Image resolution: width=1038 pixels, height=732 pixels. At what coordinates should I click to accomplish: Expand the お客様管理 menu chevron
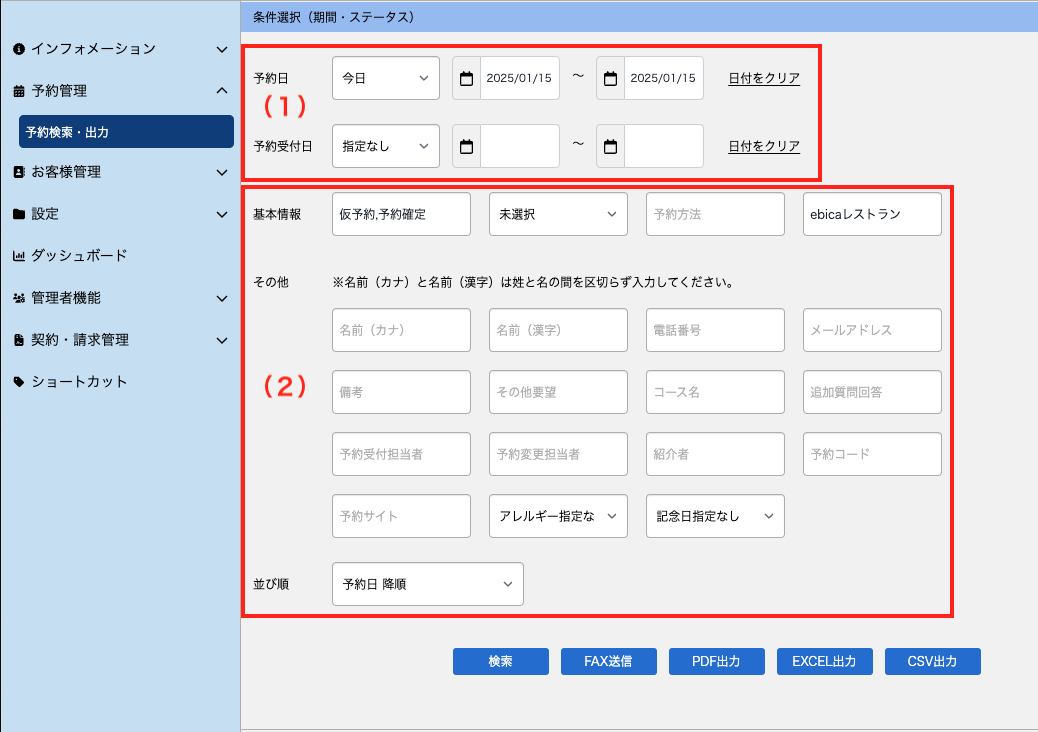click(x=222, y=172)
